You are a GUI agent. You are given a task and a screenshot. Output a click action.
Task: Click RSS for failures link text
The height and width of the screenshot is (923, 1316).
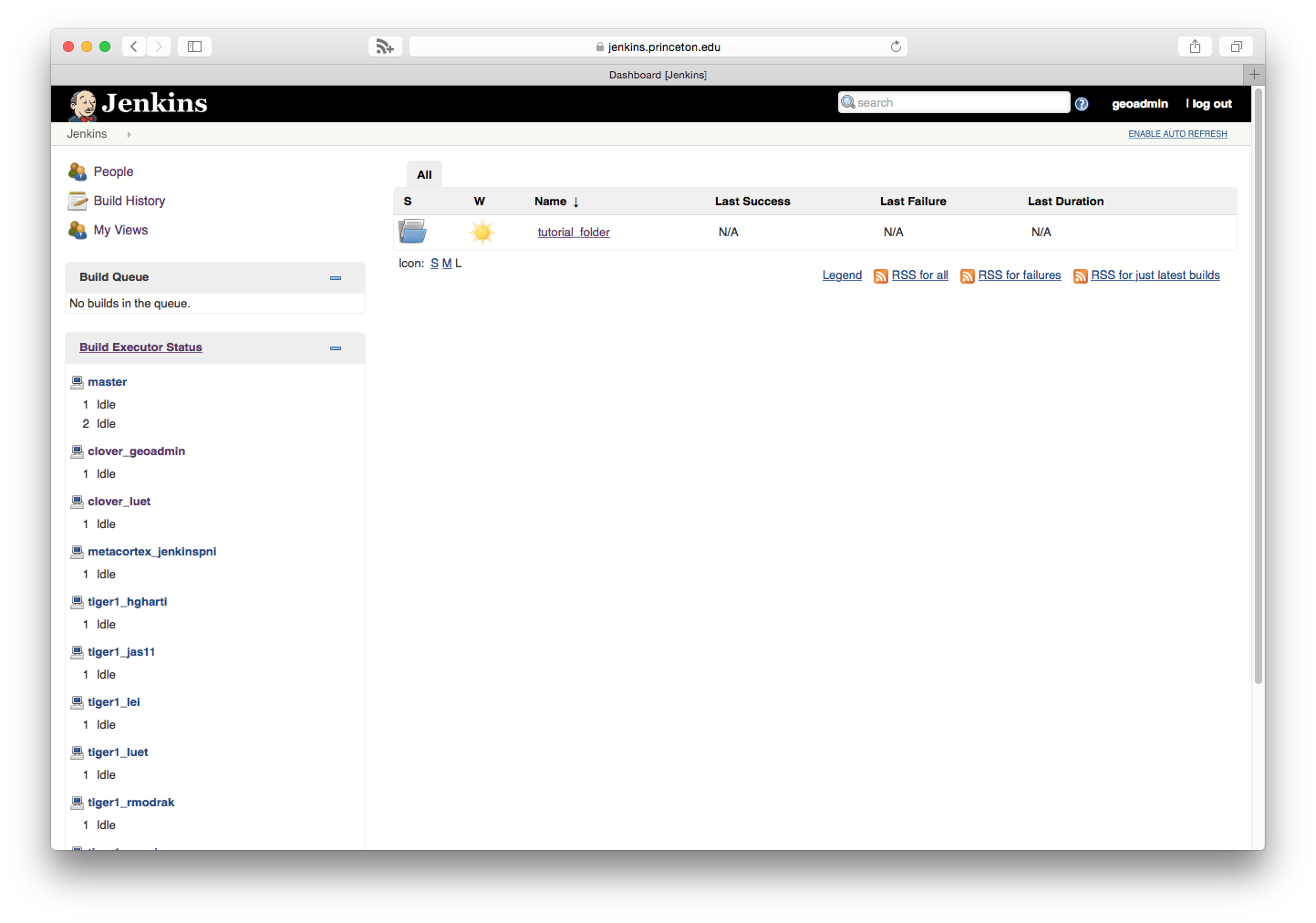point(1020,275)
